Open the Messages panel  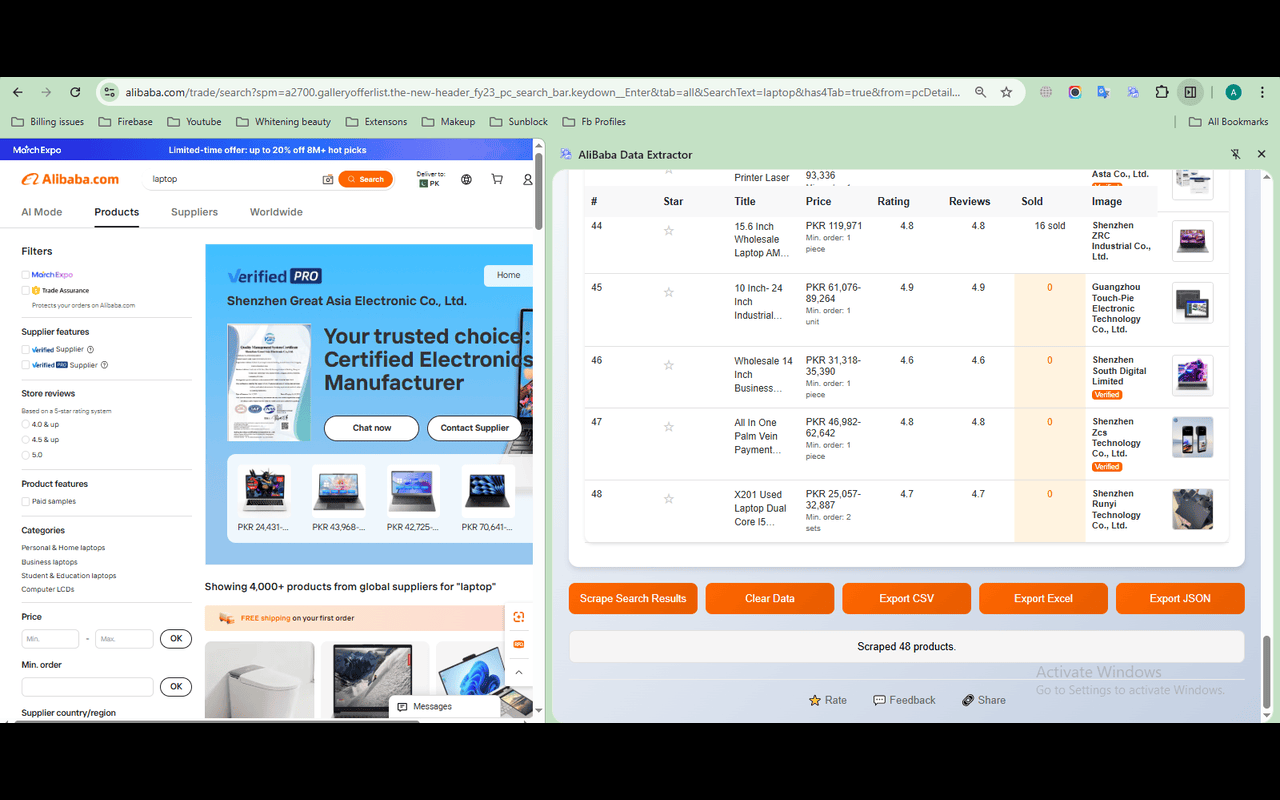point(444,707)
